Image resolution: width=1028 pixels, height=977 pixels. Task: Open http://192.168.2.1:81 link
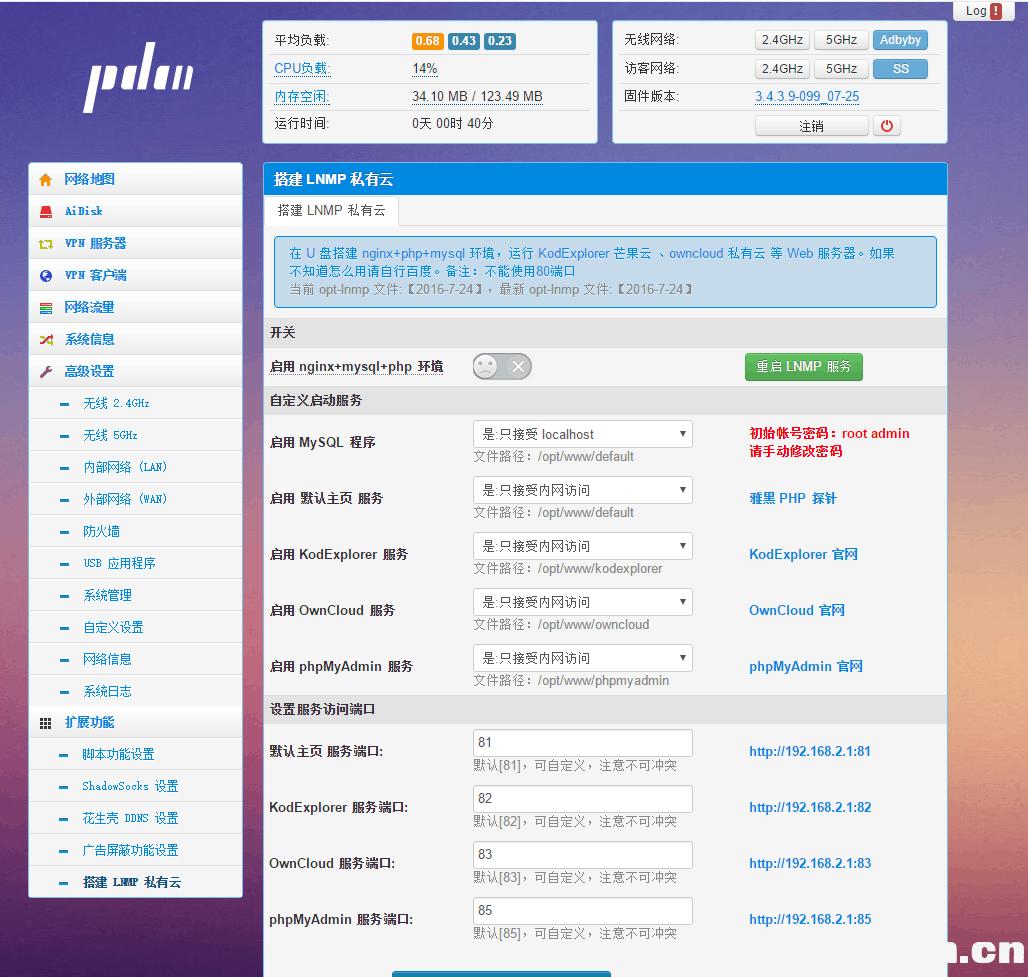[810, 751]
